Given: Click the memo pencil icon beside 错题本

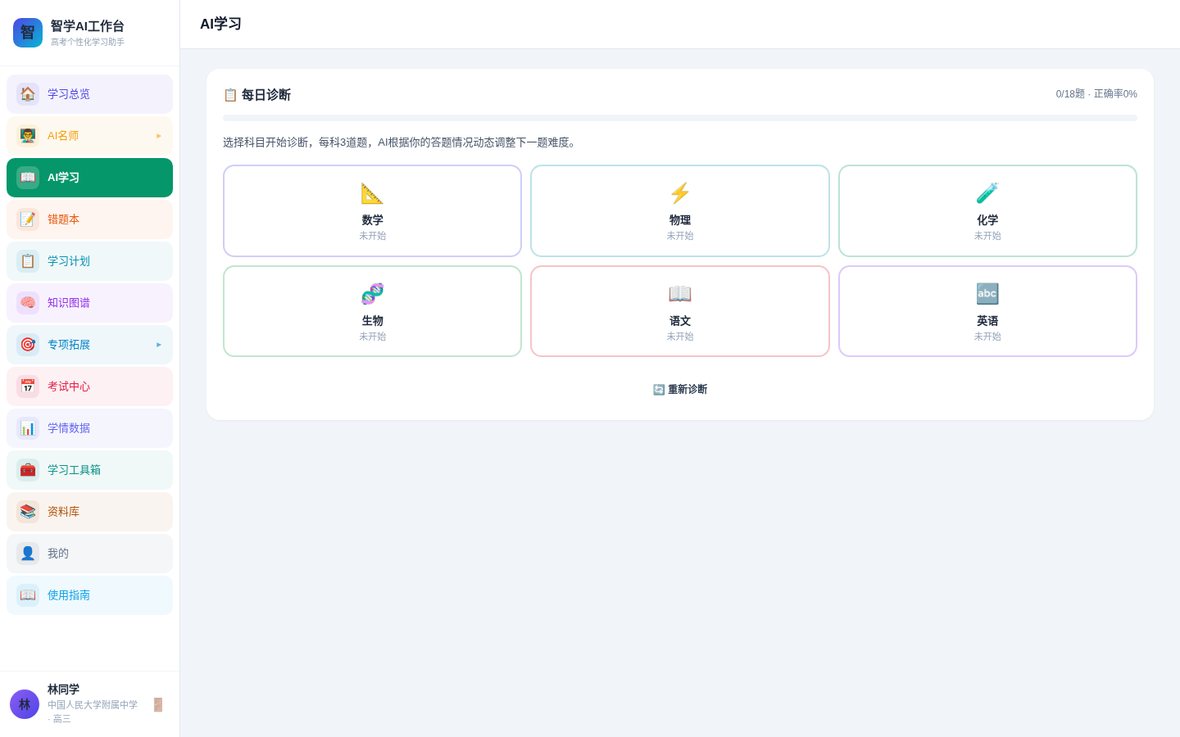Looking at the screenshot, I should (28, 219).
